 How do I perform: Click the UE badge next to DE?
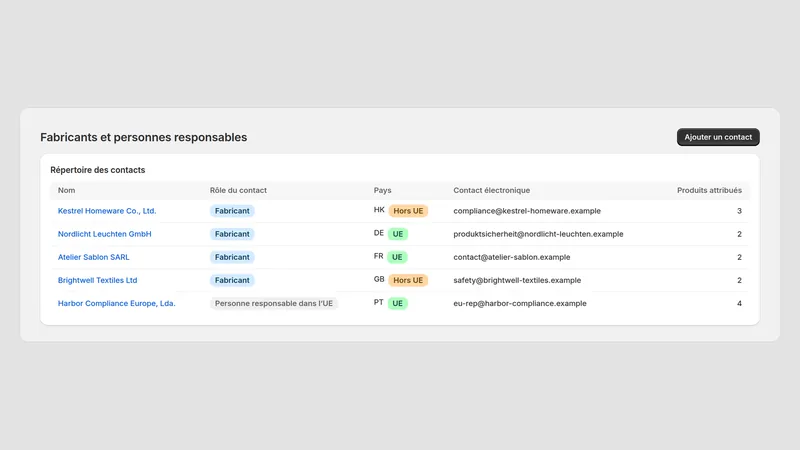pyautogui.click(x=397, y=234)
